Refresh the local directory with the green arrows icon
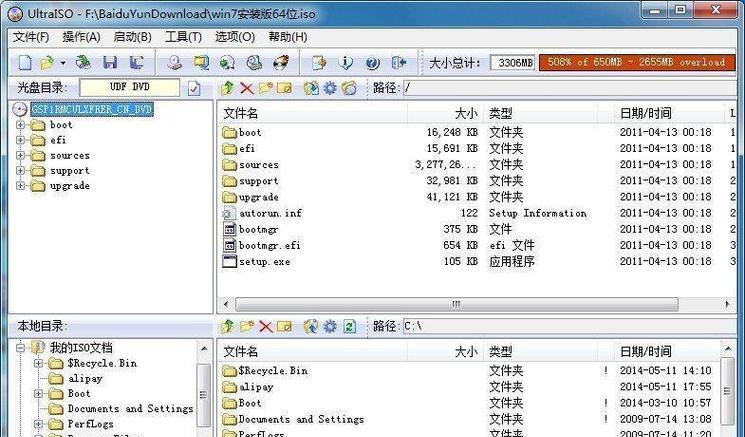The width and height of the screenshot is (745, 437). 349,326
